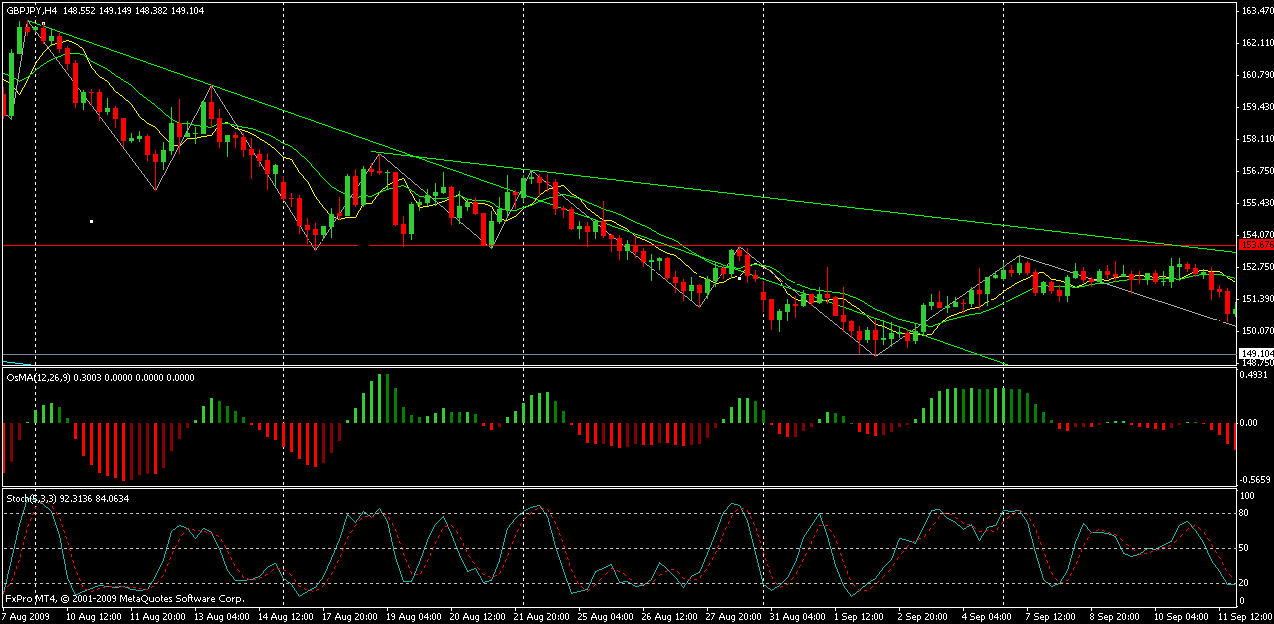Click the GBPJPY,H4 chart title text
Image resolution: width=1274 pixels, height=624 pixels.
30,10
